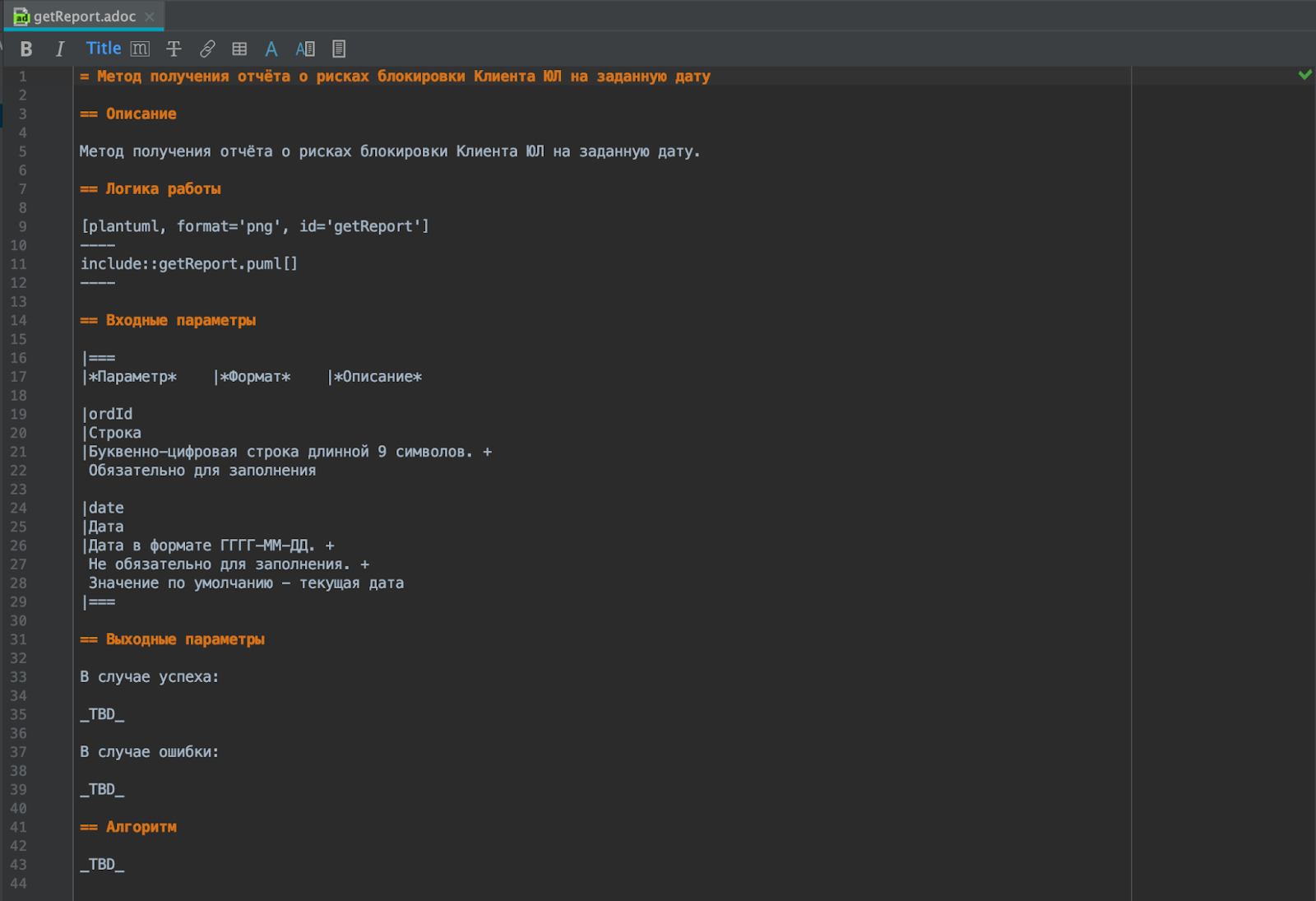The height and width of the screenshot is (901, 1316).
Task: Click the '|Строка' table cell line
Action: tap(111, 434)
